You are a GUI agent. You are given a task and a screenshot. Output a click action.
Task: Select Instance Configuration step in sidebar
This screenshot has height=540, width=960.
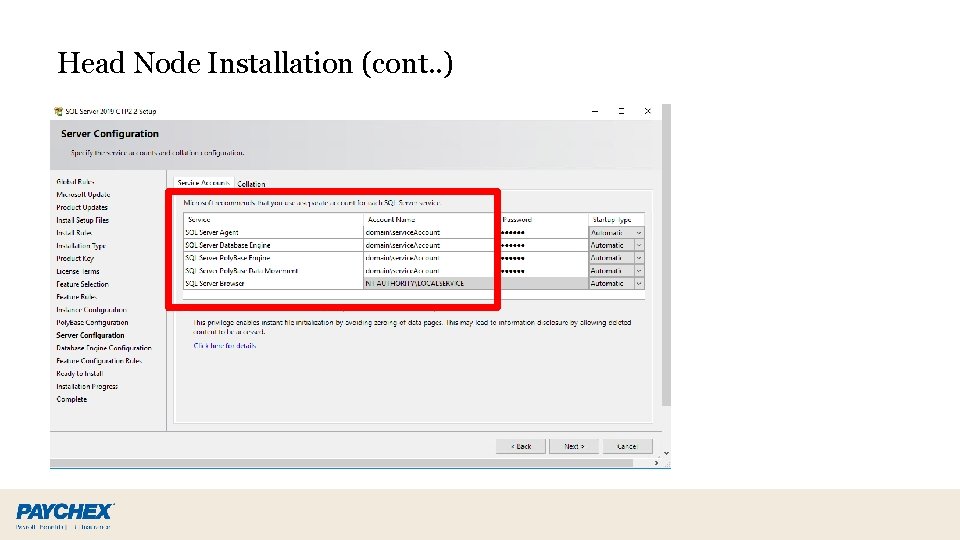click(x=91, y=310)
